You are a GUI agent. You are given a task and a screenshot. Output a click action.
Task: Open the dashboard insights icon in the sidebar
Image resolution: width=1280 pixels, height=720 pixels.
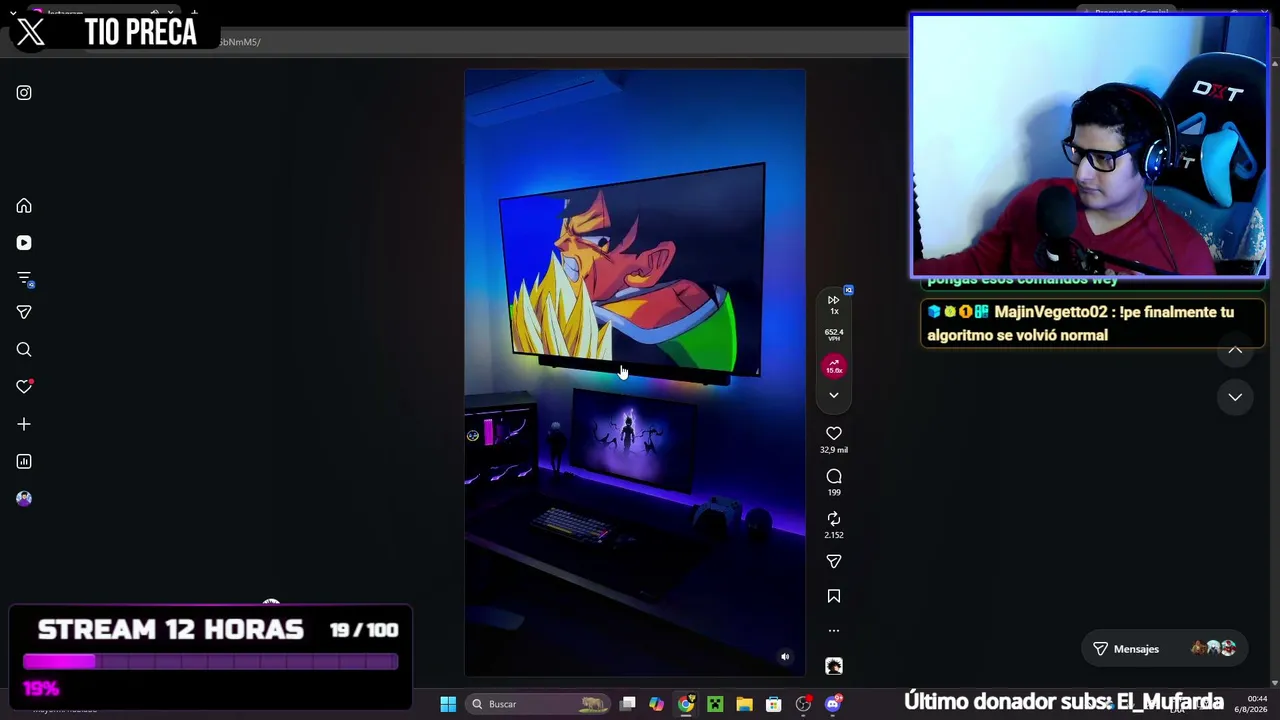pyautogui.click(x=24, y=461)
